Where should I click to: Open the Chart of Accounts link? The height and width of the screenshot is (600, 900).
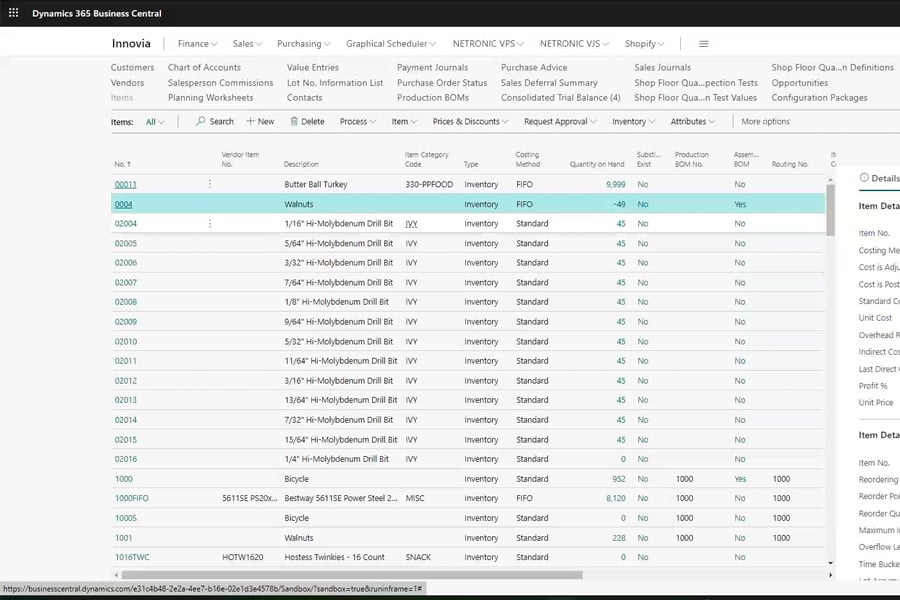pyautogui.click(x=204, y=67)
